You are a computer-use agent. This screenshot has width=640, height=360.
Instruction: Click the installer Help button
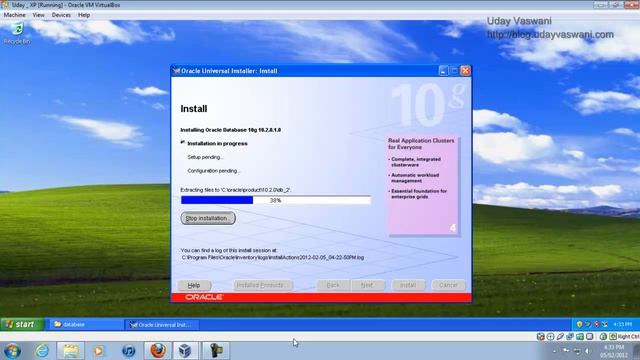pos(194,285)
